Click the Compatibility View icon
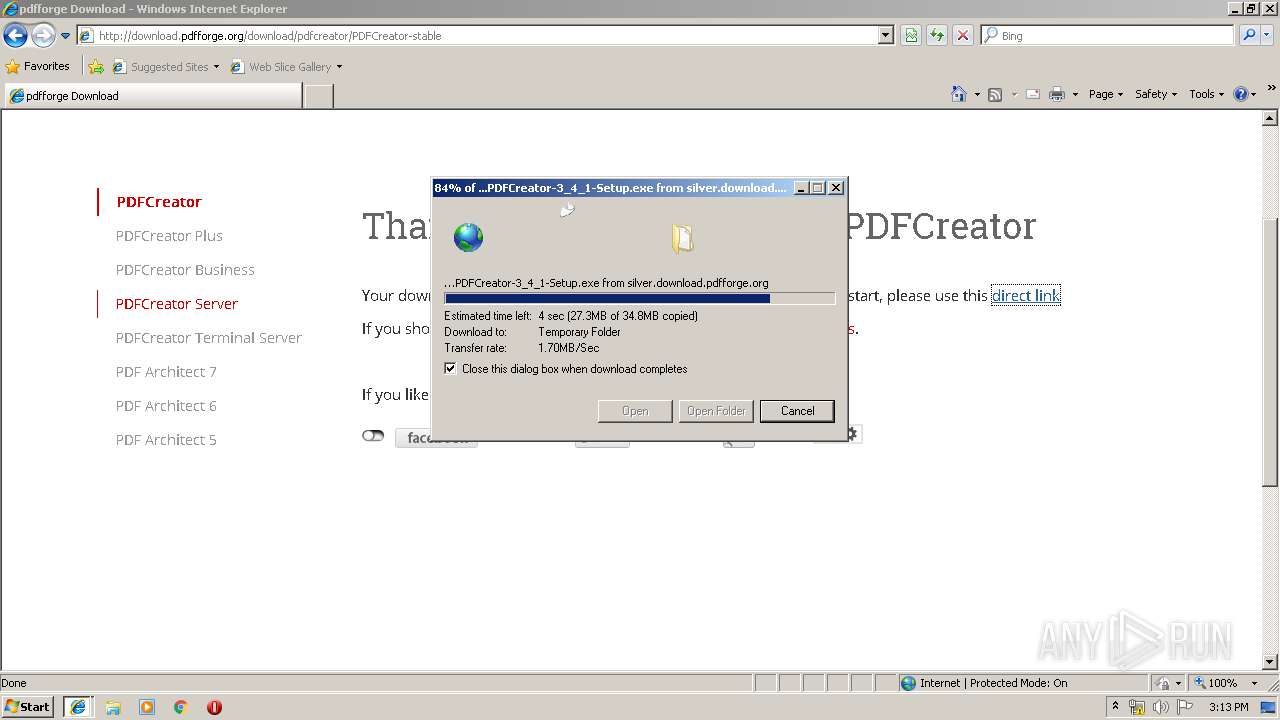 911,35
